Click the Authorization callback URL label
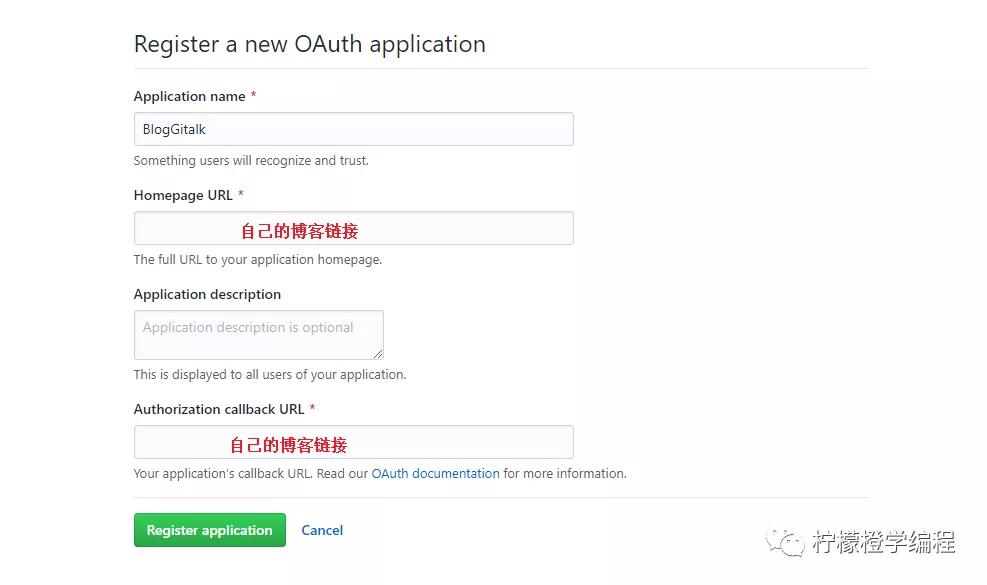Image resolution: width=987 pixels, height=585 pixels. pos(219,409)
